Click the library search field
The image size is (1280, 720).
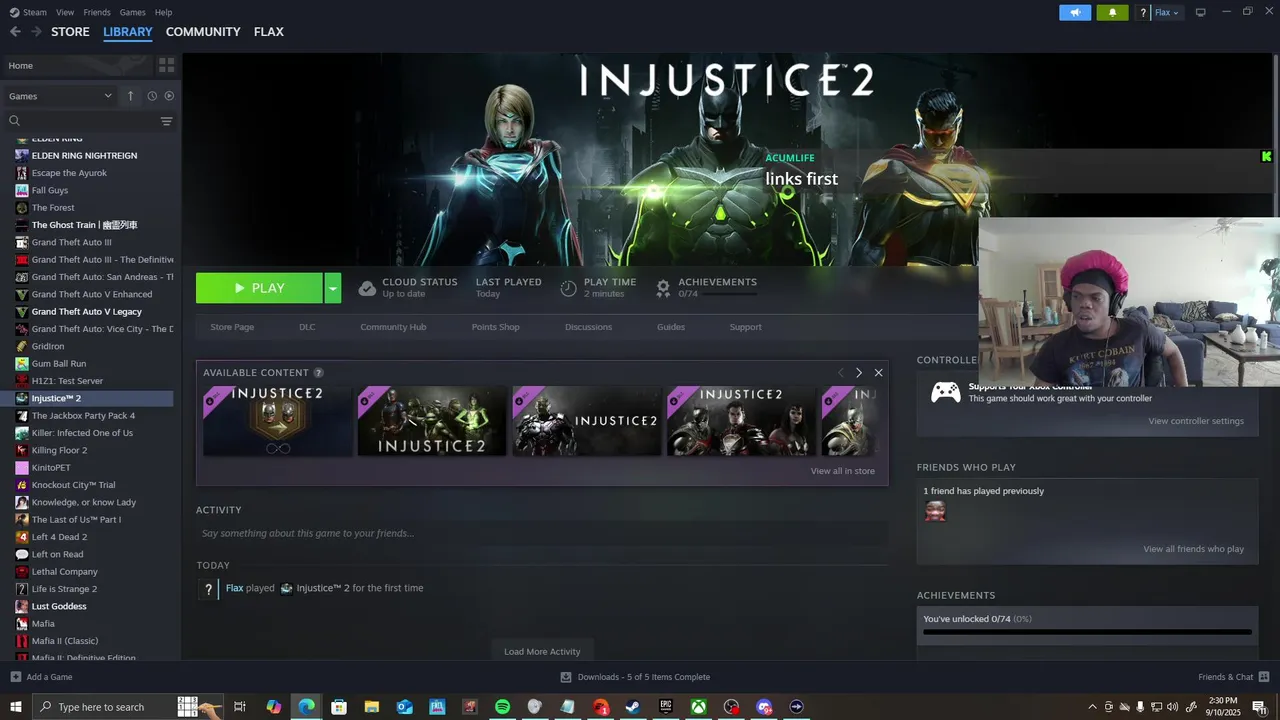pyautogui.click(x=82, y=121)
